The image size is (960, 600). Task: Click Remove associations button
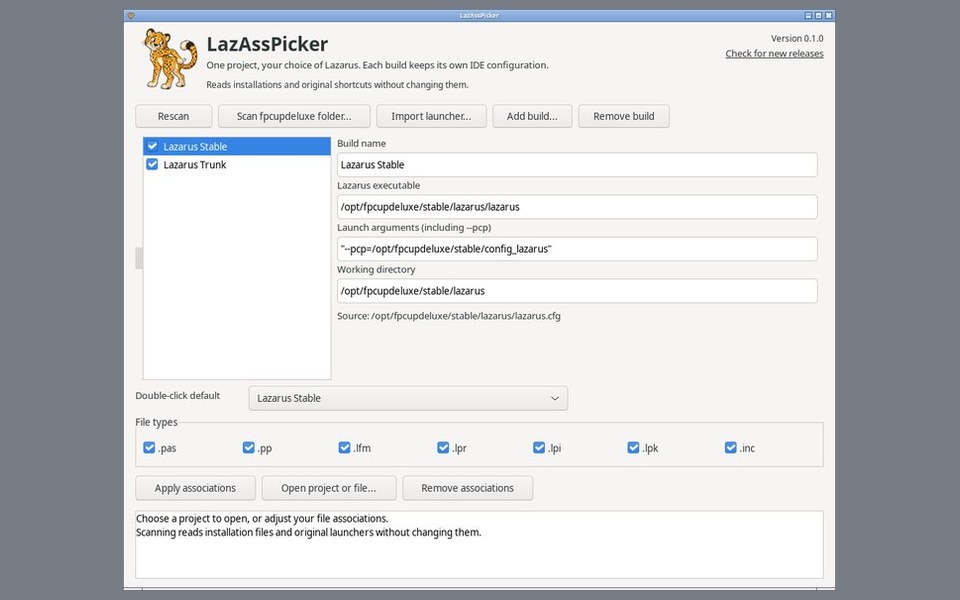(x=467, y=488)
